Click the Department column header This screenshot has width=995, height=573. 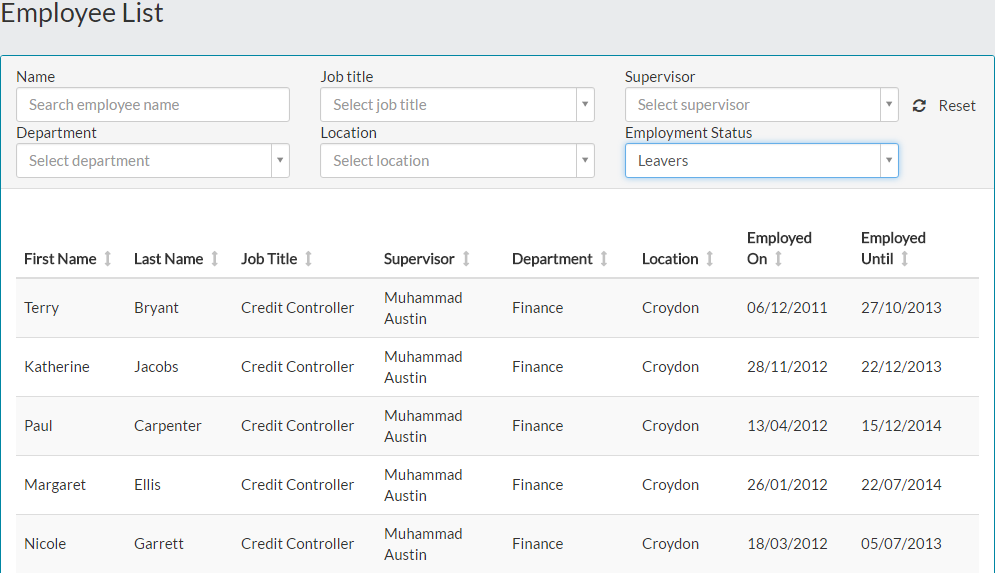[x=552, y=259]
